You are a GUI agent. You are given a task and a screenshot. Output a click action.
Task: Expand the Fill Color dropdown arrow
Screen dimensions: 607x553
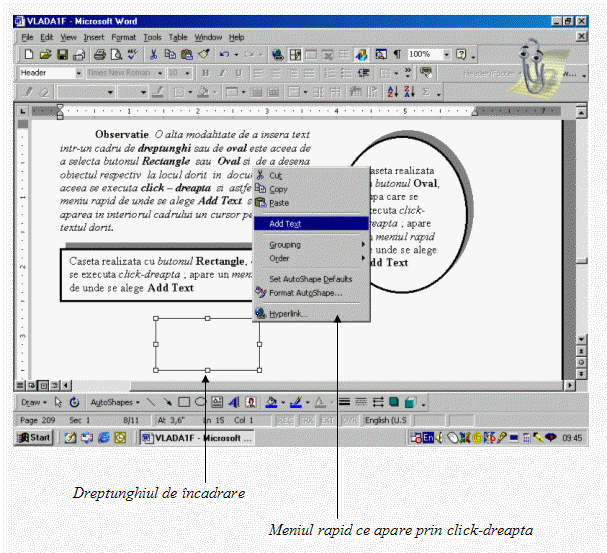[x=283, y=403]
